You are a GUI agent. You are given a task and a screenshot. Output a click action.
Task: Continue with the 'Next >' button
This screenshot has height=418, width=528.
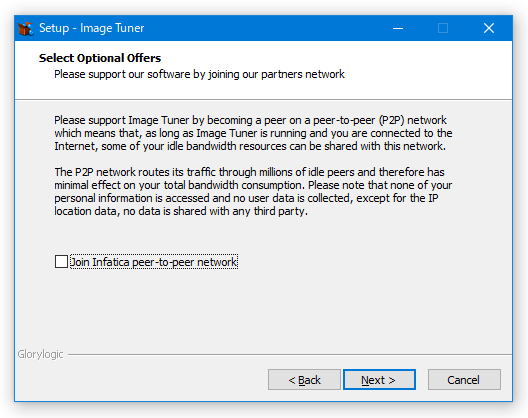point(379,380)
